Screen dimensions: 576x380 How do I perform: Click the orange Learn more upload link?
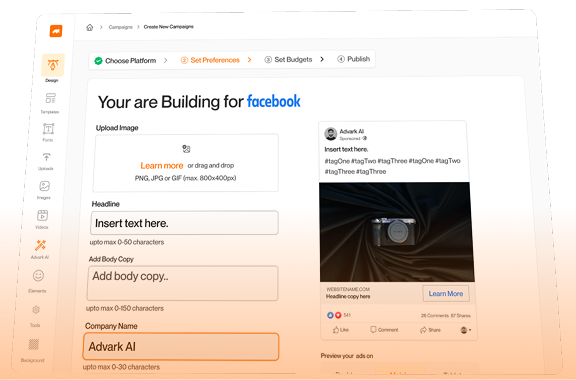[x=162, y=166]
